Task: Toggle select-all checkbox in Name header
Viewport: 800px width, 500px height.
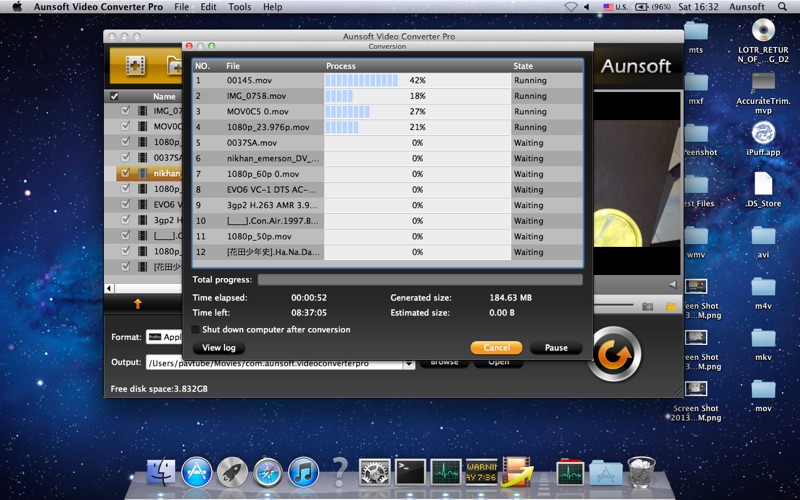Action: point(114,96)
